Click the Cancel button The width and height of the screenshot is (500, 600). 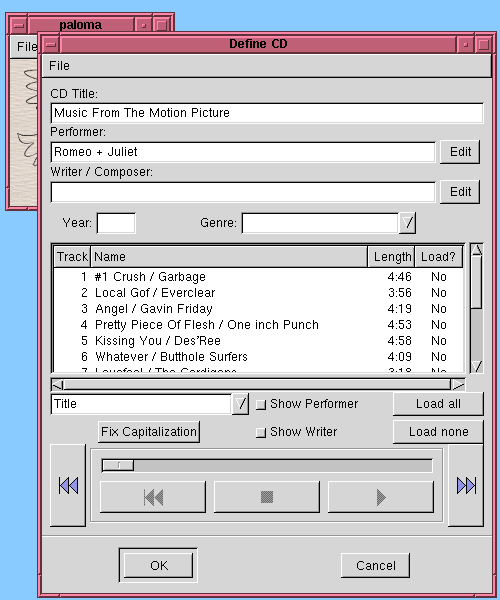tap(375, 565)
